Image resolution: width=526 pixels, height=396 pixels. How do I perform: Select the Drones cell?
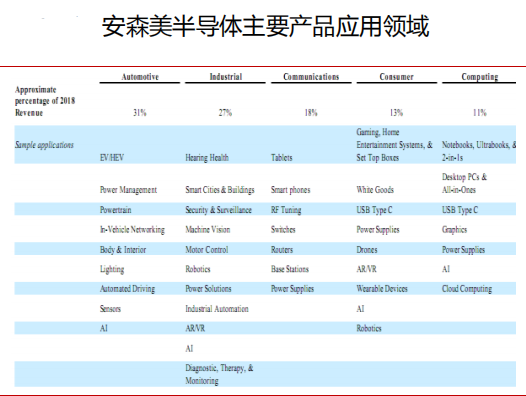[x=367, y=250]
